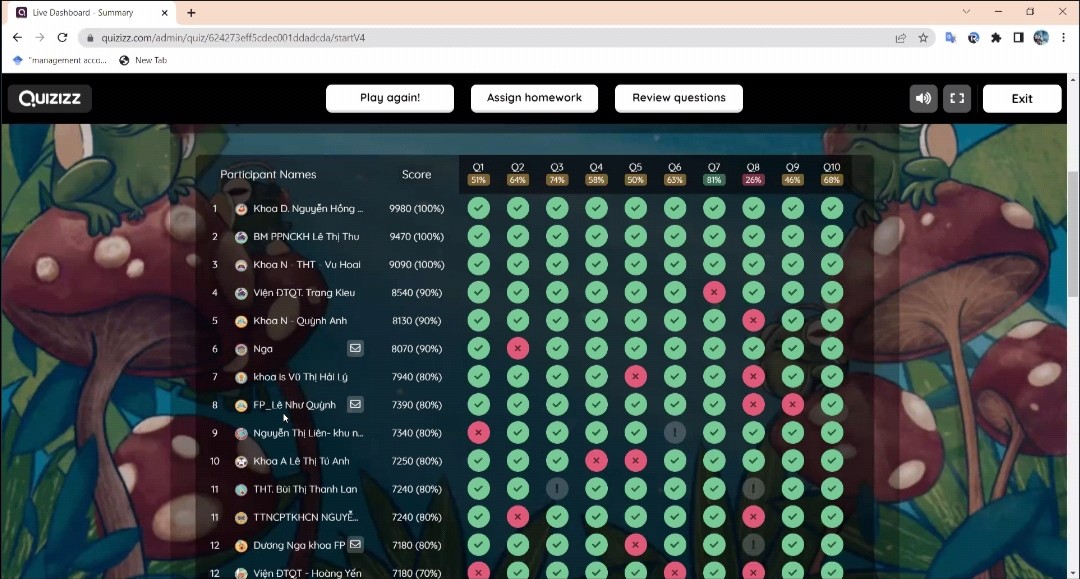Click Trang Kieu's wrong answer mark for Q7

coord(714,293)
